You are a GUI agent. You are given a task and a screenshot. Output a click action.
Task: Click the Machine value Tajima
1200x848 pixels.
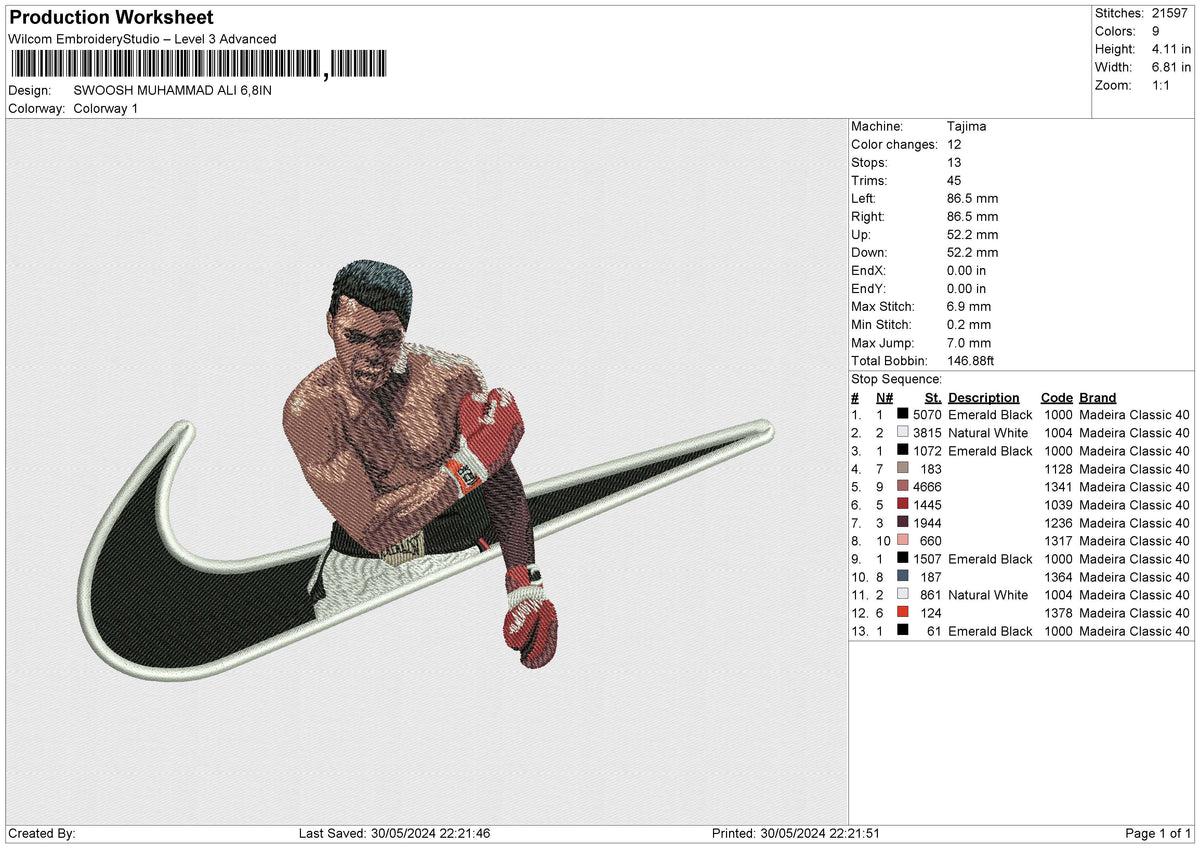pos(967,127)
